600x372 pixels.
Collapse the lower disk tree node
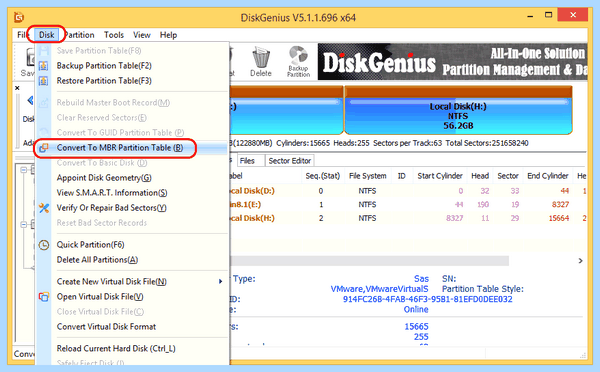(x=24, y=225)
